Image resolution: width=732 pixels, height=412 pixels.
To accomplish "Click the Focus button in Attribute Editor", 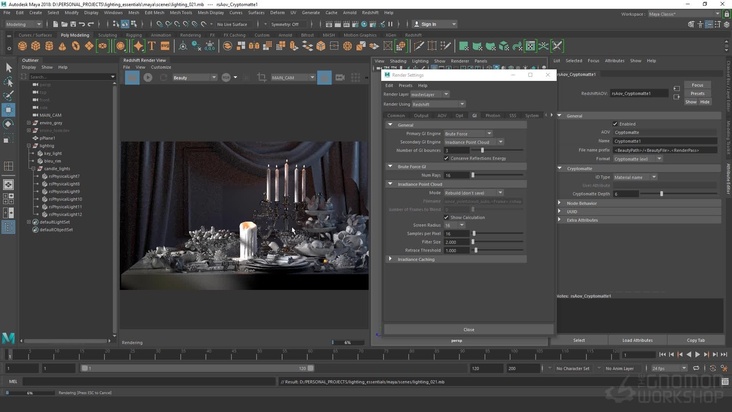I will click(697, 85).
